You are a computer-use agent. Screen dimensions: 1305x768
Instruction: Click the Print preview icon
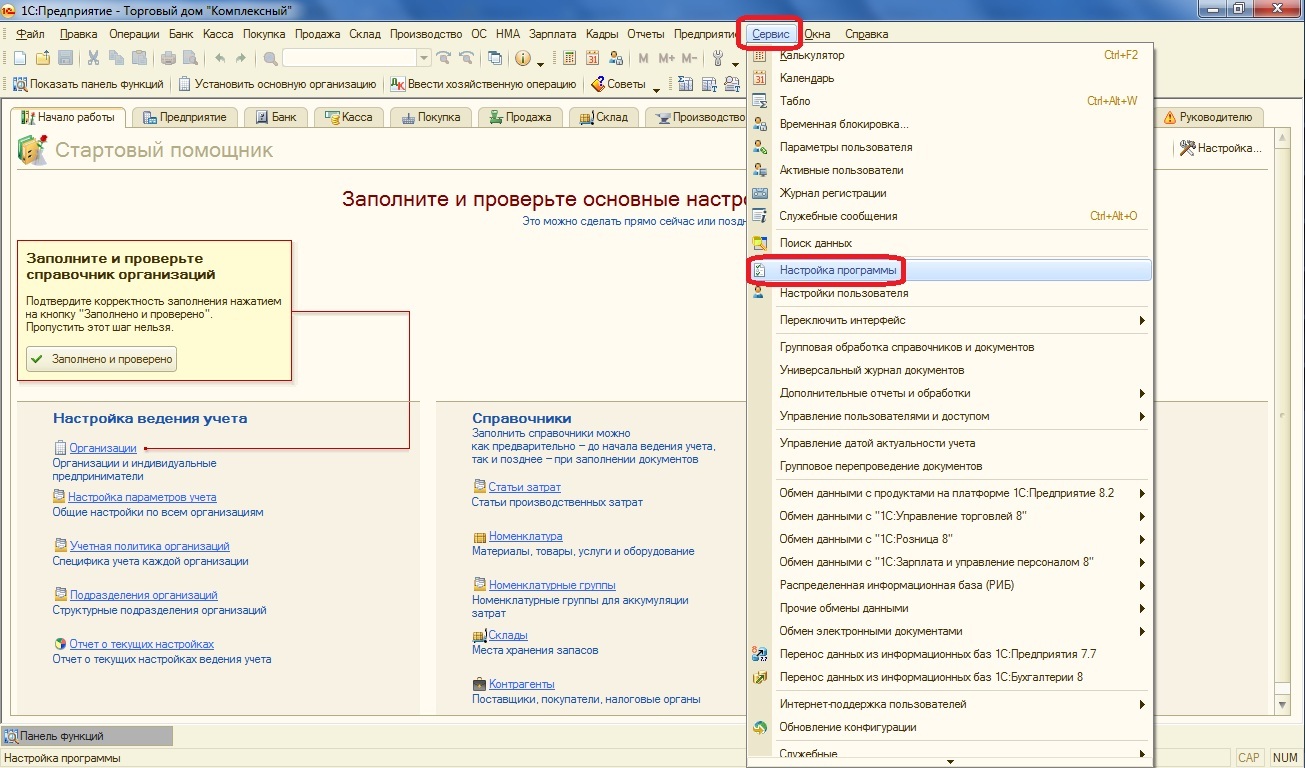click(x=190, y=58)
